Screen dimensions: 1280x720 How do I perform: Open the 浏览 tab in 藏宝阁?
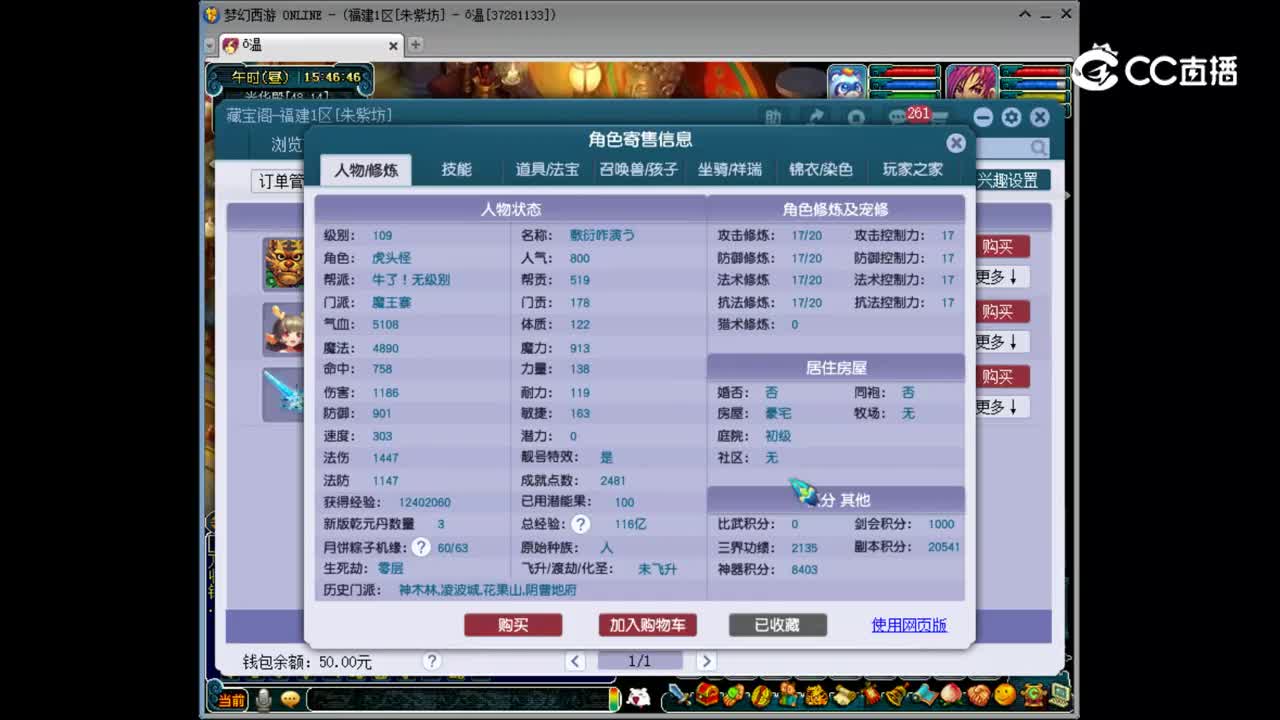click(286, 145)
